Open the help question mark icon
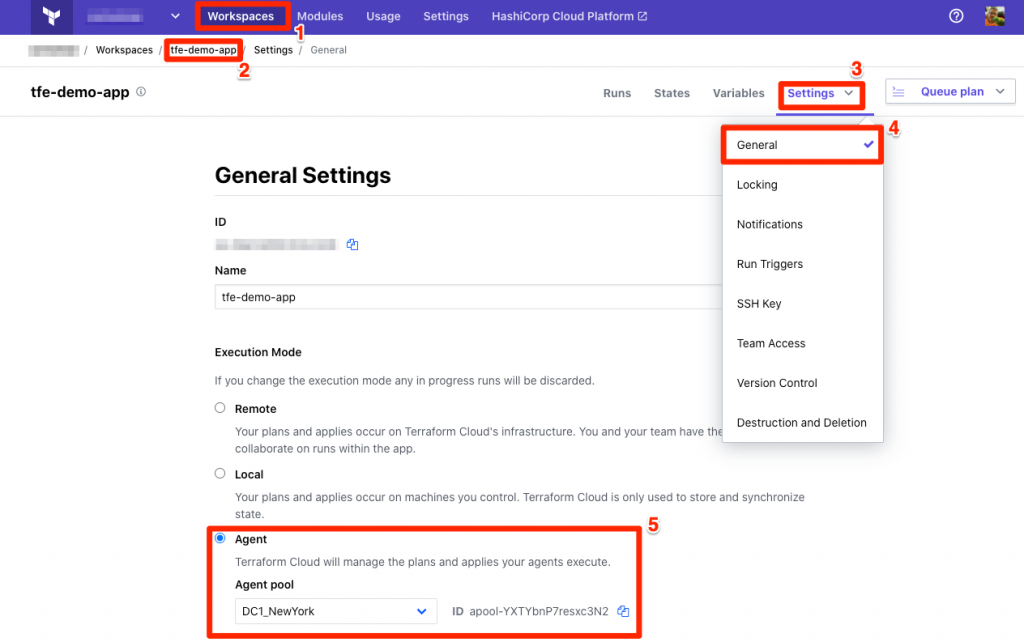 (956, 16)
